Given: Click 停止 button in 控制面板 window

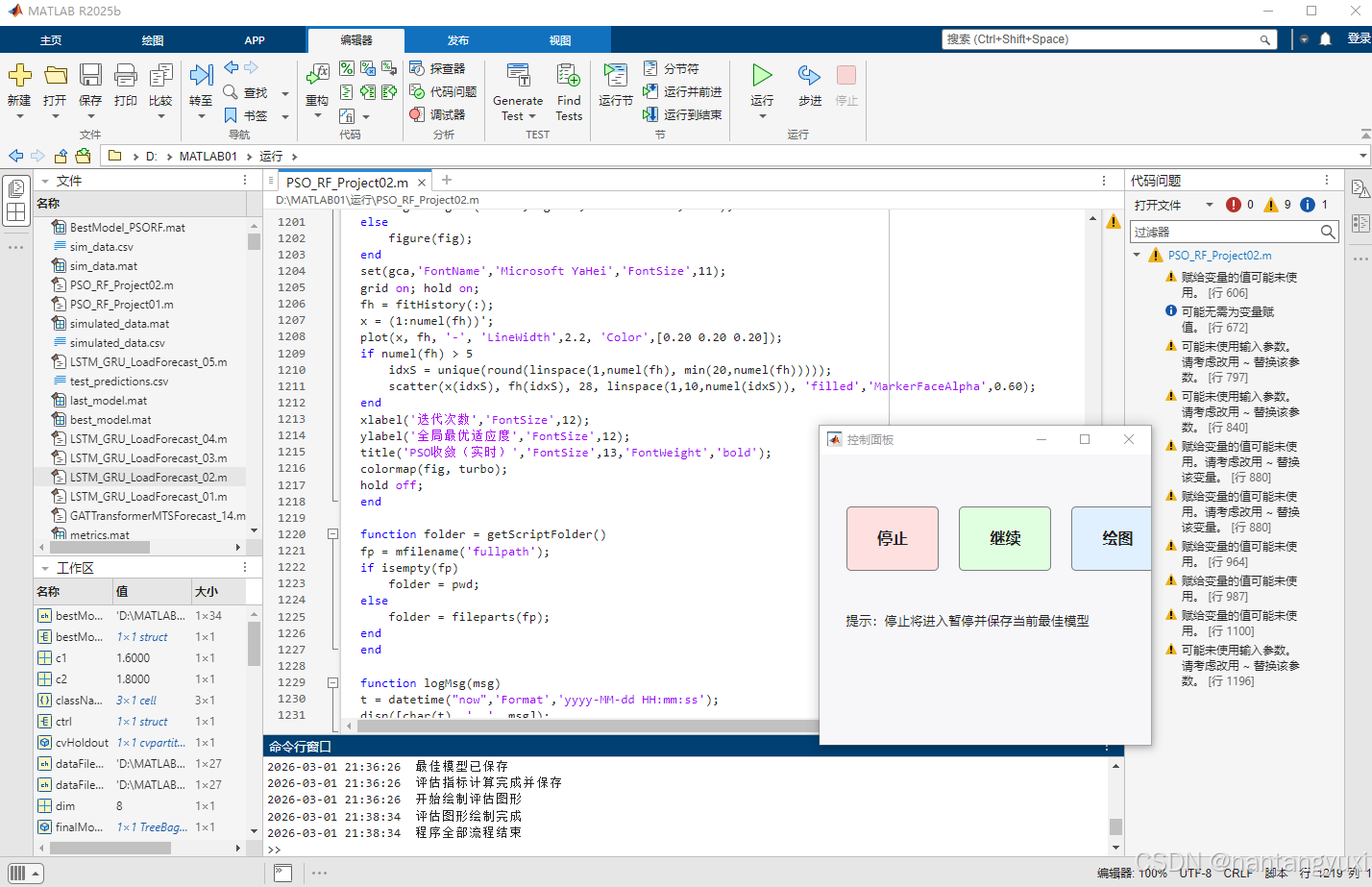Looking at the screenshot, I should point(892,538).
